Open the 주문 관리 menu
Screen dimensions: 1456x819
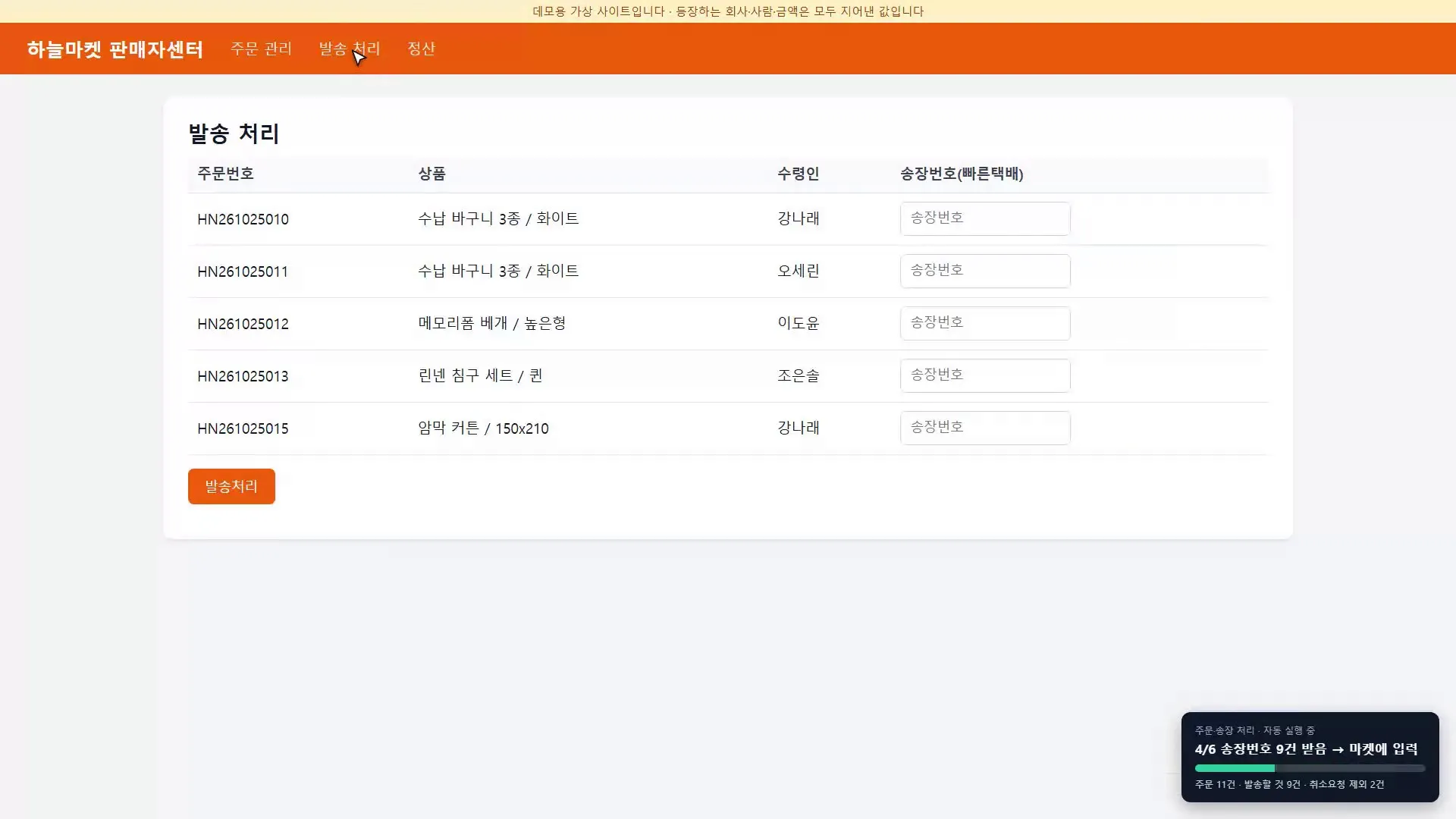coord(261,49)
